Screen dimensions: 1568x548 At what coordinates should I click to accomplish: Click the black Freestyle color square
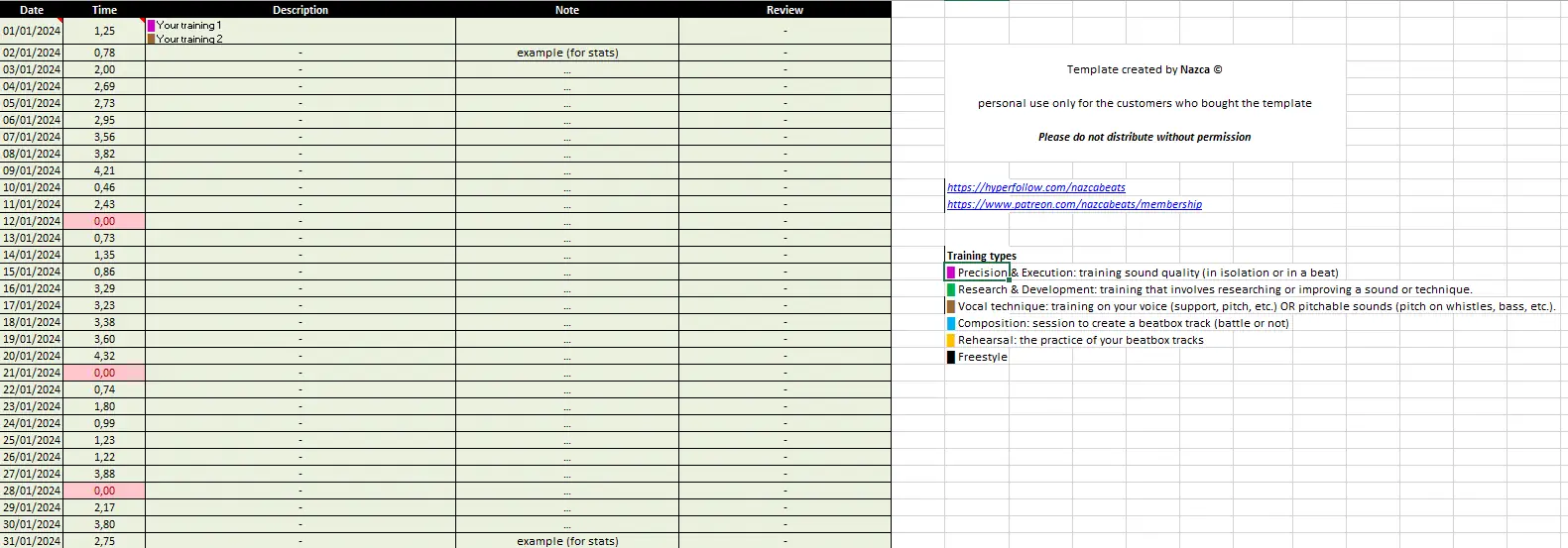point(951,357)
